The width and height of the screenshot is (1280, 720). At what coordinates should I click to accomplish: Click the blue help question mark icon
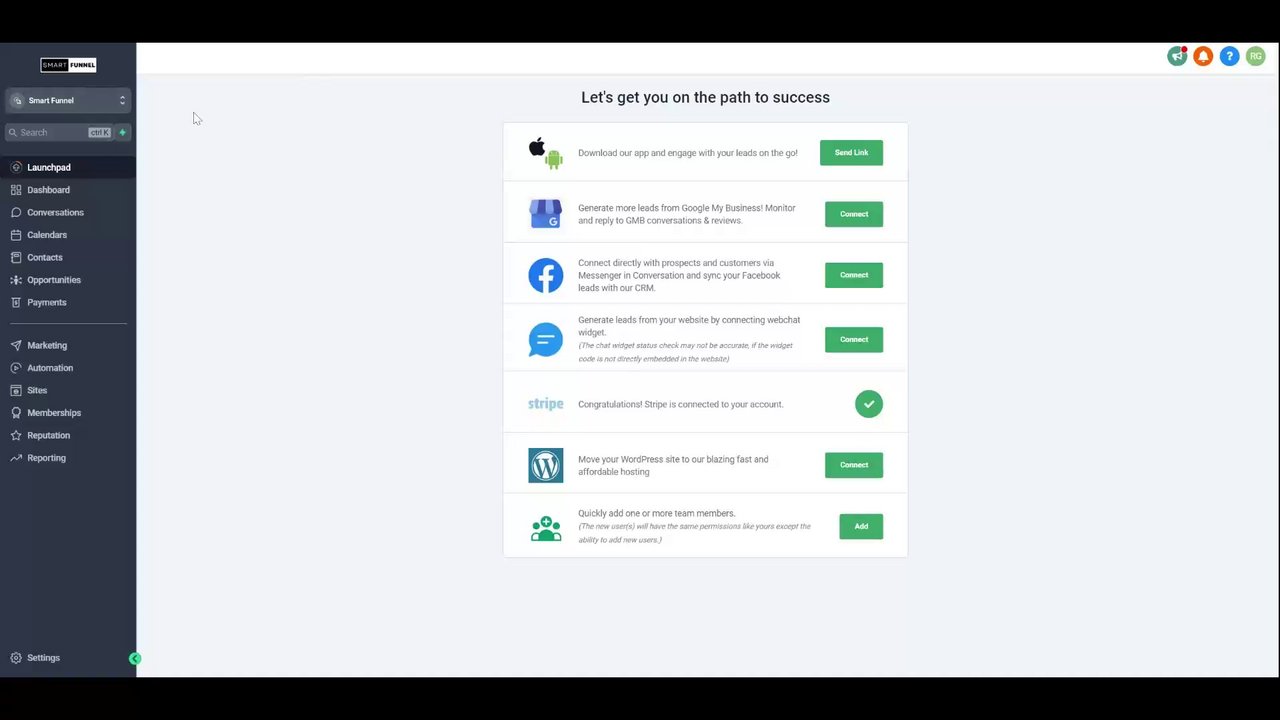[1229, 57]
